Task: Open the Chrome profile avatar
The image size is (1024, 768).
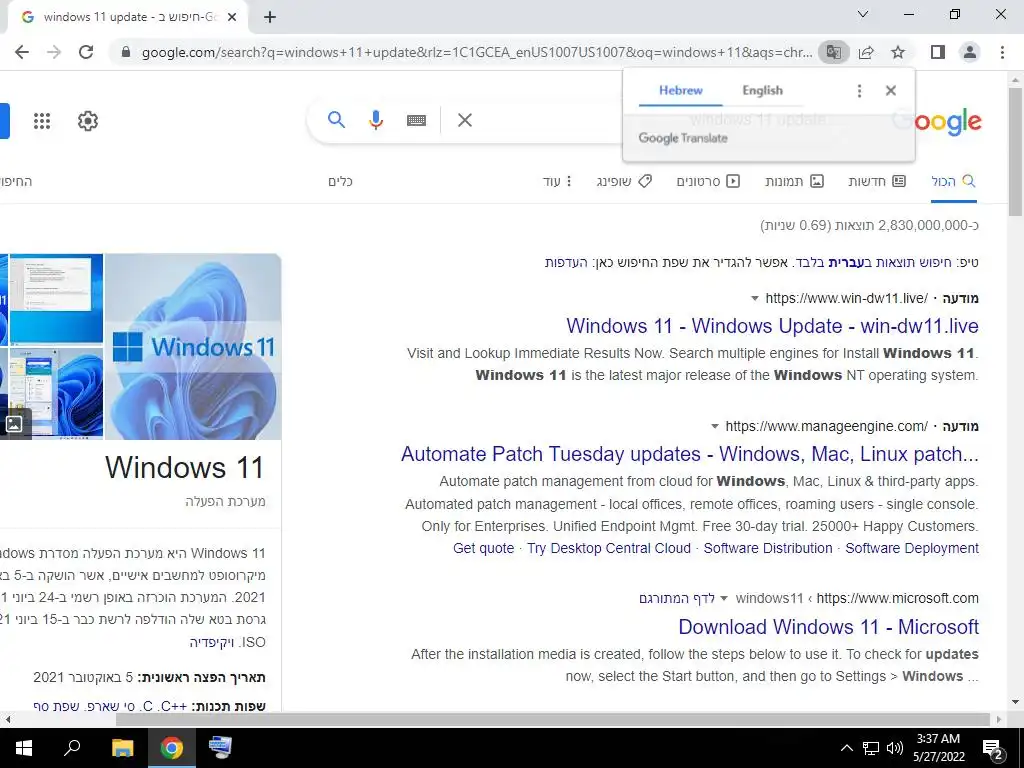Action: 970,52
